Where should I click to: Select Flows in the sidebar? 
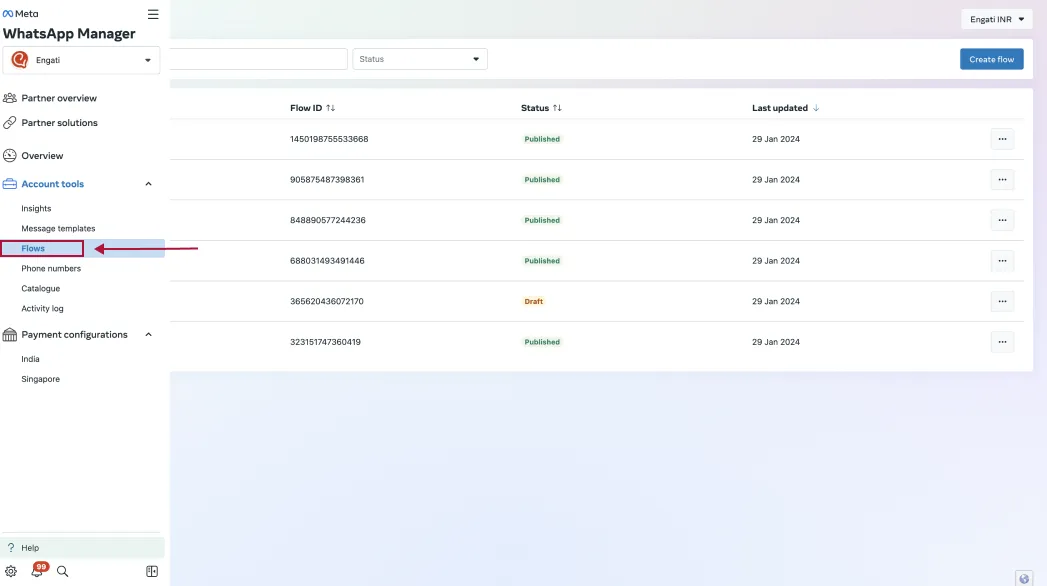[x=33, y=248]
